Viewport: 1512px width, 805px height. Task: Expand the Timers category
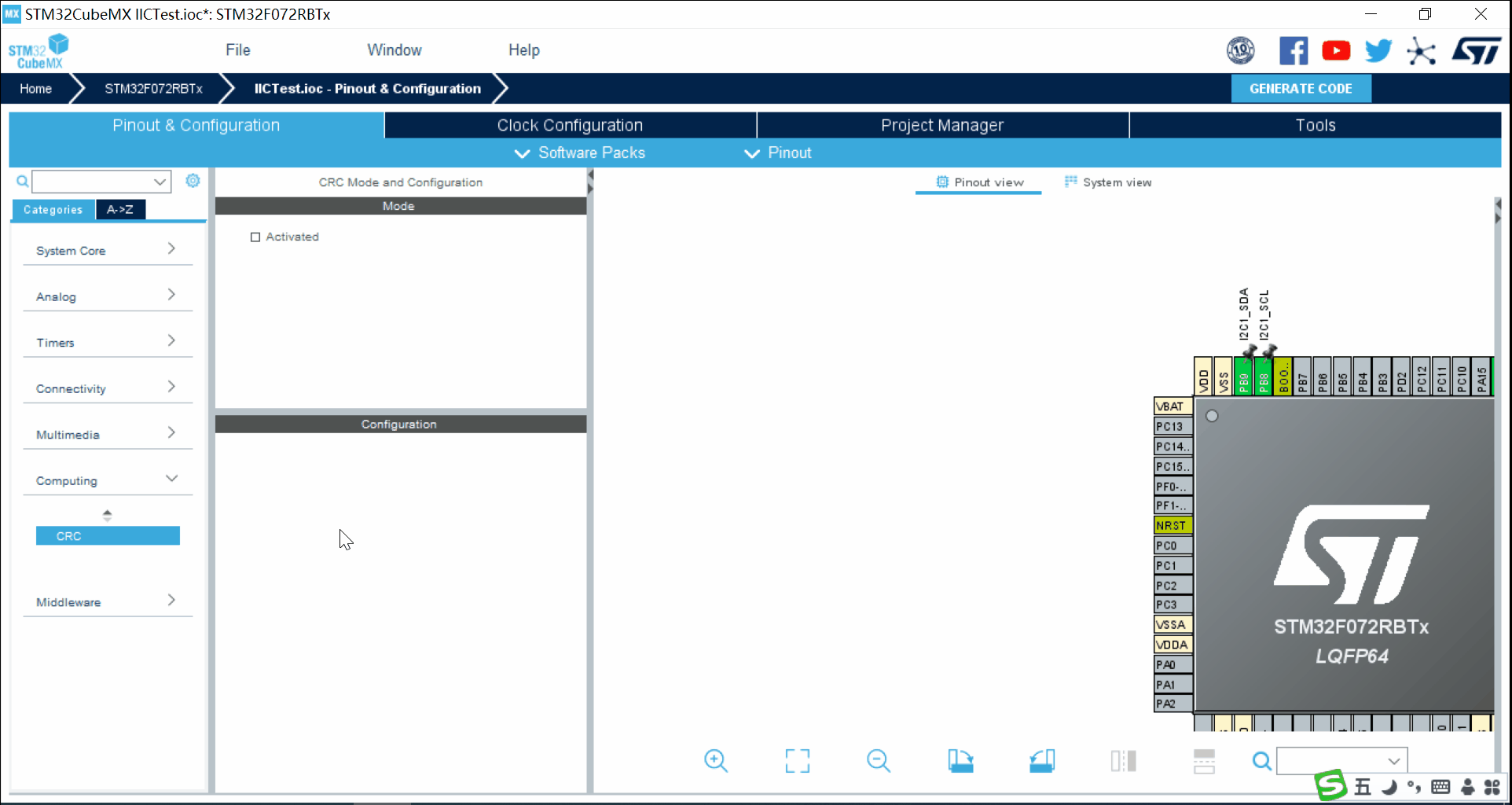(108, 342)
